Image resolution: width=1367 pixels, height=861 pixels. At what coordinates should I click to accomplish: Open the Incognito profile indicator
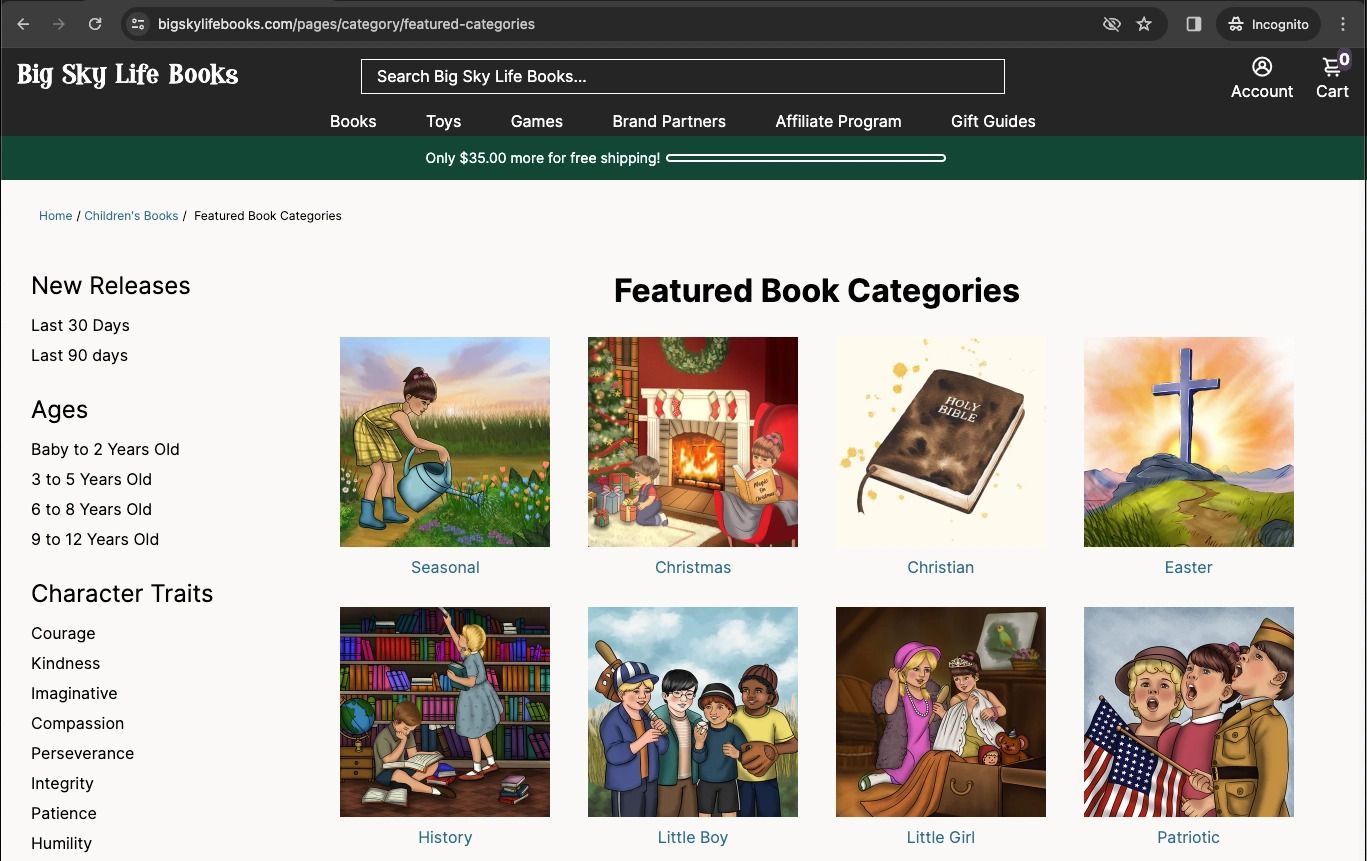click(x=1269, y=24)
